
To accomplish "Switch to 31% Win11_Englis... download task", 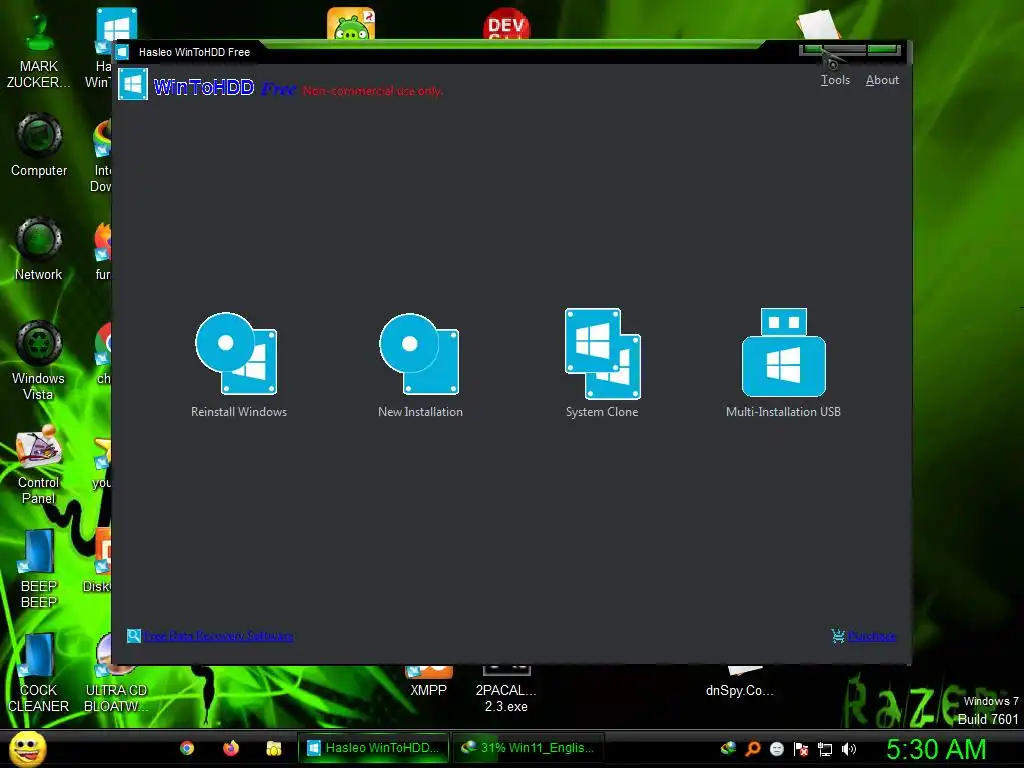I will (528, 748).
